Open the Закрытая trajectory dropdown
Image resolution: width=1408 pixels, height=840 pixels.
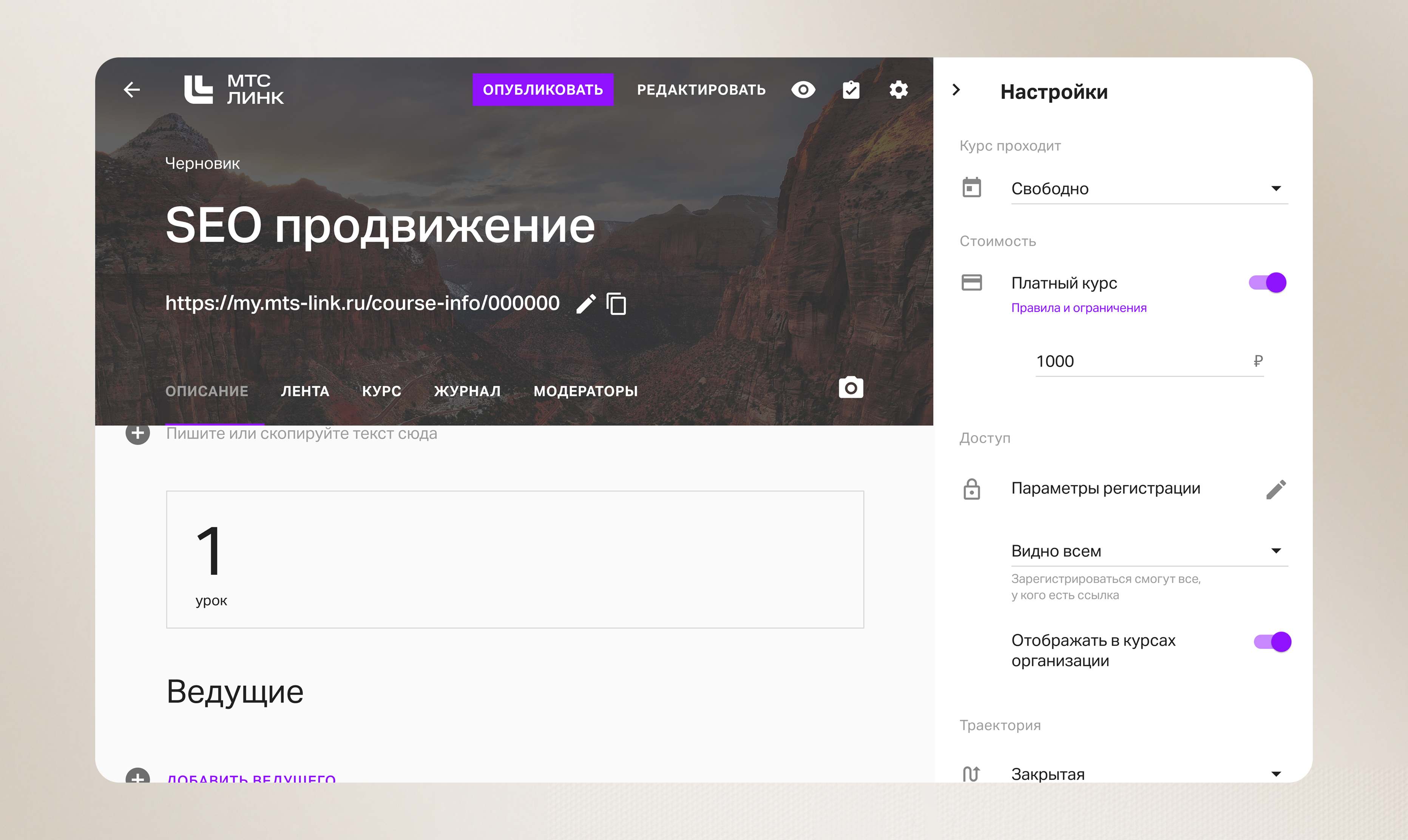pyautogui.click(x=1149, y=774)
